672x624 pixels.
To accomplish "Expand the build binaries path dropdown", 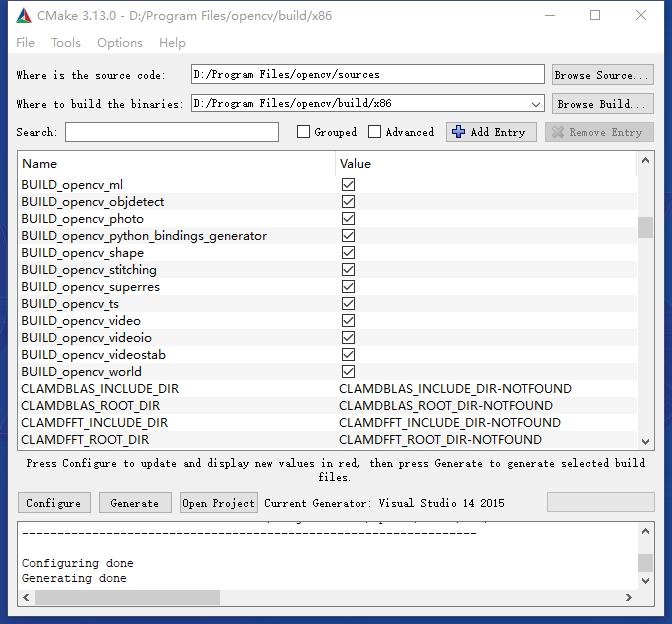I will [535, 104].
